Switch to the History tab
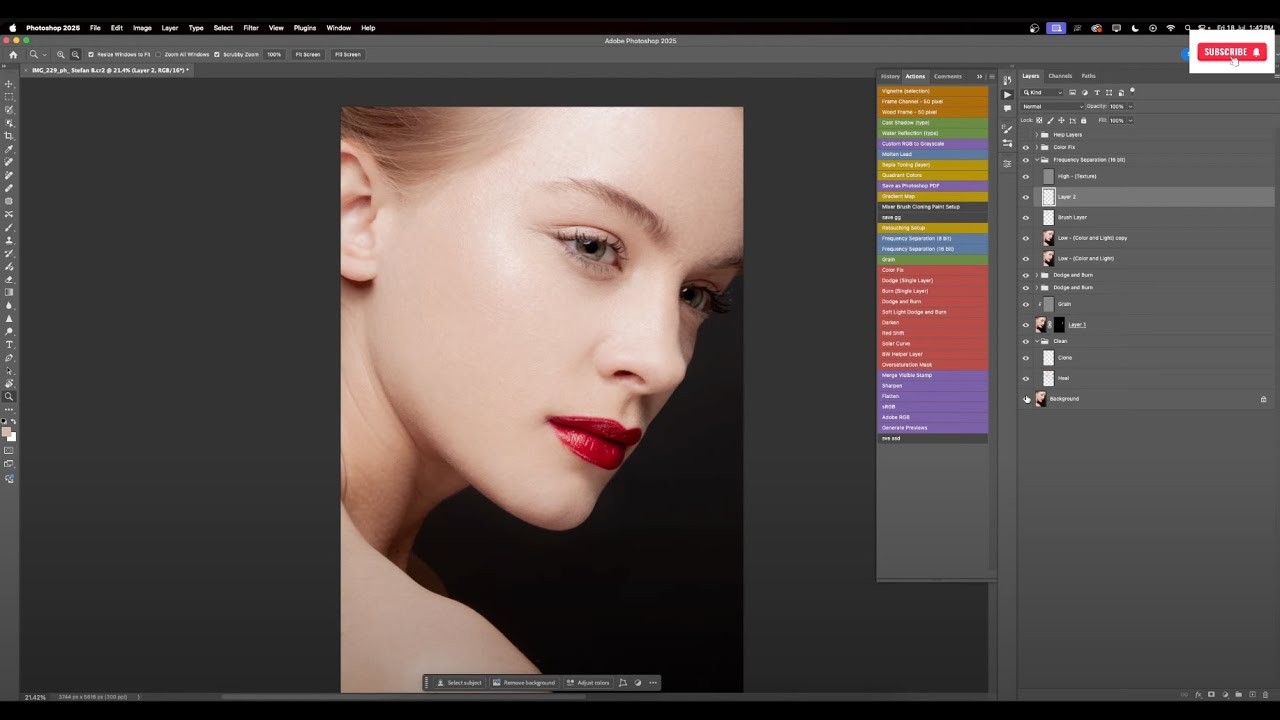This screenshot has width=1280, height=720. (890, 76)
